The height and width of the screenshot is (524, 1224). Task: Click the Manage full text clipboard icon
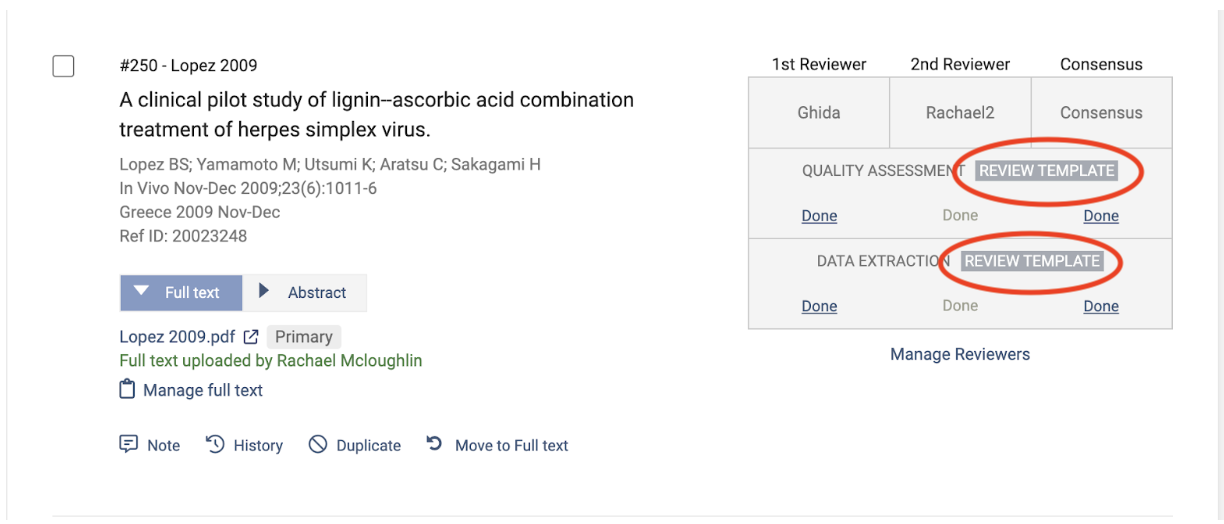(127, 390)
